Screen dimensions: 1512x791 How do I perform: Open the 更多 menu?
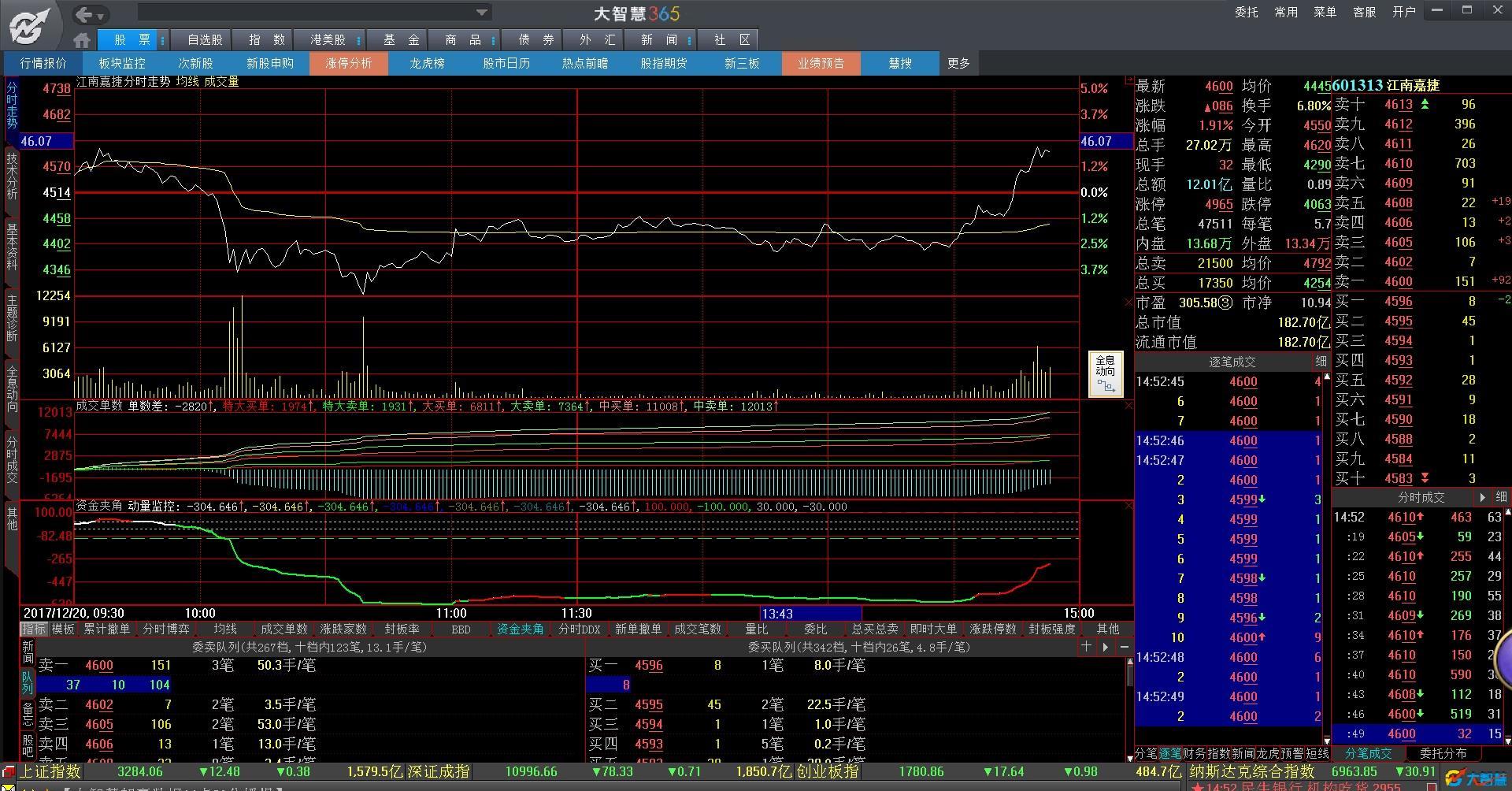pyautogui.click(x=958, y=63)
